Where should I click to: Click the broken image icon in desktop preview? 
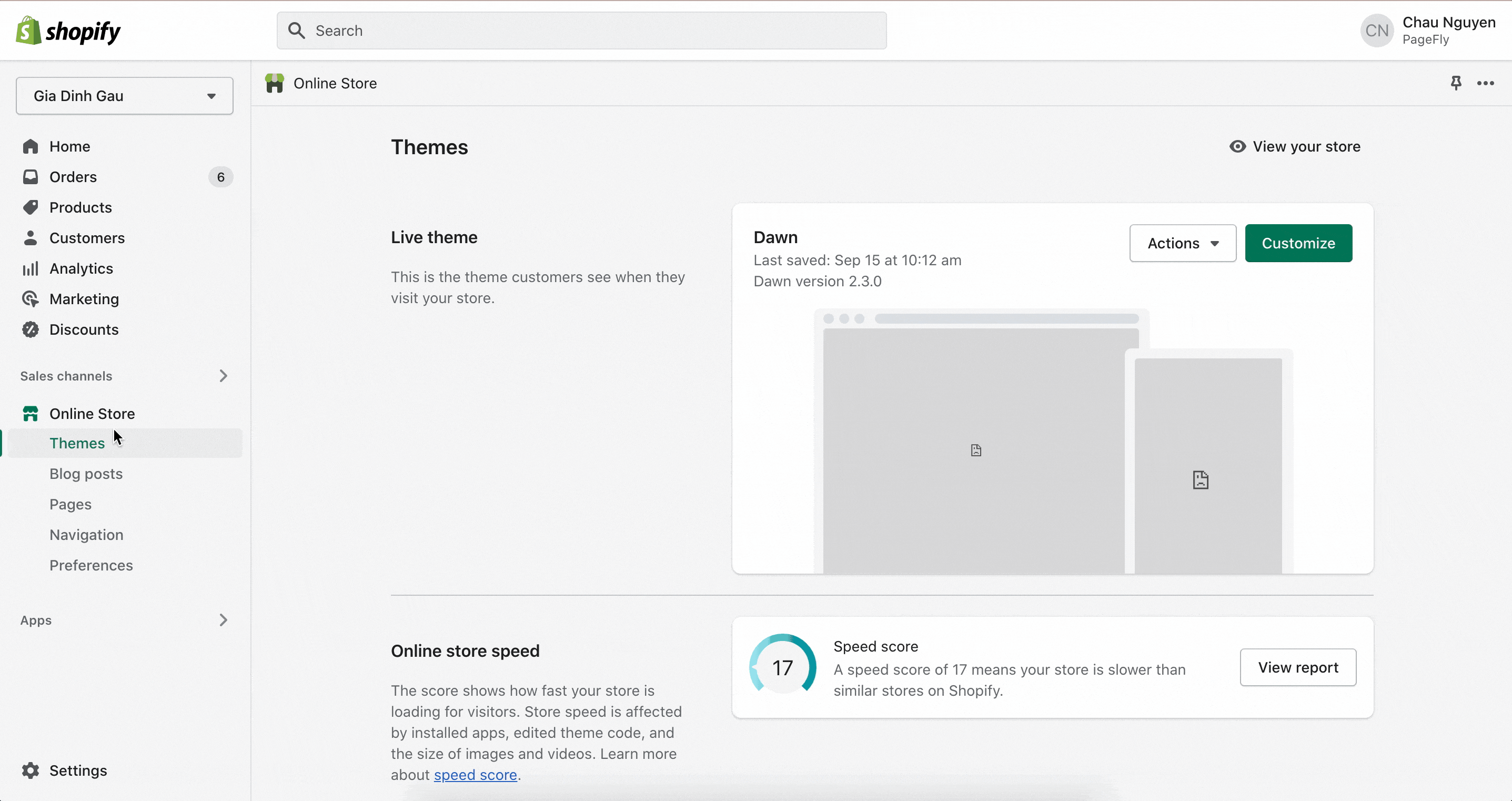[x=975, y=450]
